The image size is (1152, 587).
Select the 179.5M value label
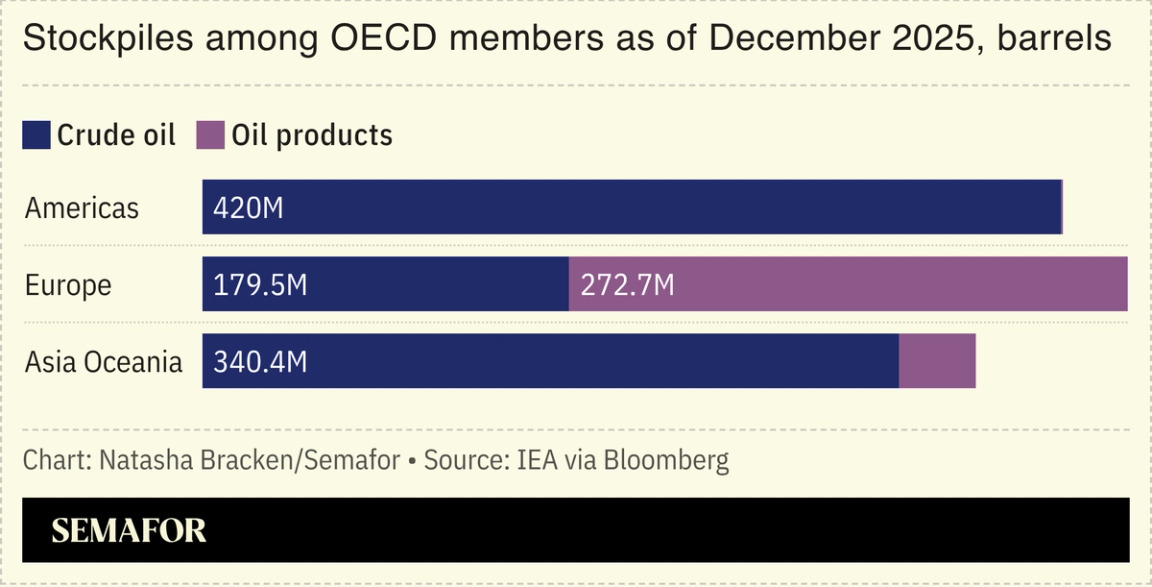tap(260, 285)
